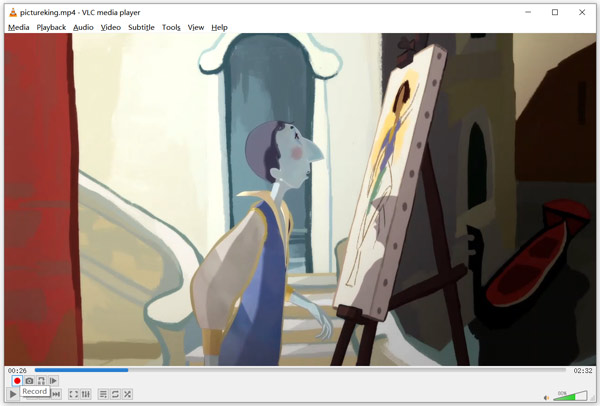Click the red Record button
The width and height of the screenshot is (600, 406).
pos(17,380)
